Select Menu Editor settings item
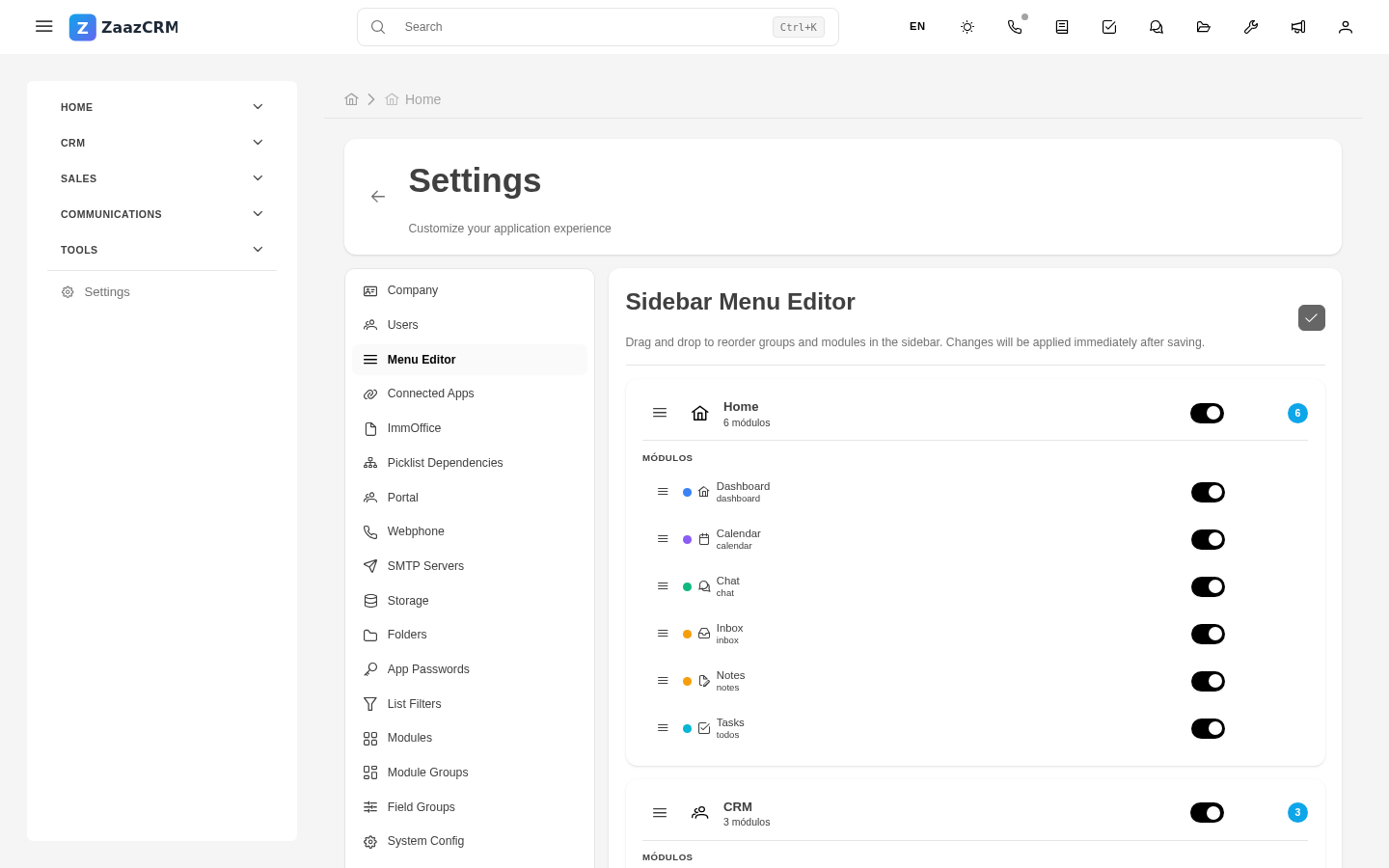1389x868 pixels. pos(470,360)
